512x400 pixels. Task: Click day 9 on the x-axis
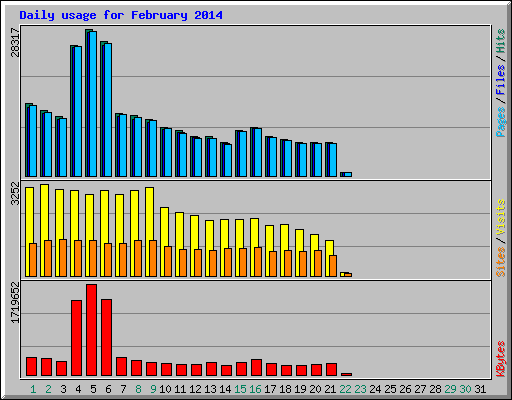coord(153,389)
